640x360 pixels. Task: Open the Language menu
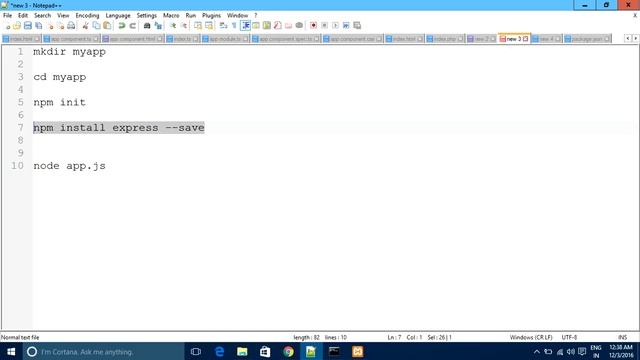[x=118, y=16]
